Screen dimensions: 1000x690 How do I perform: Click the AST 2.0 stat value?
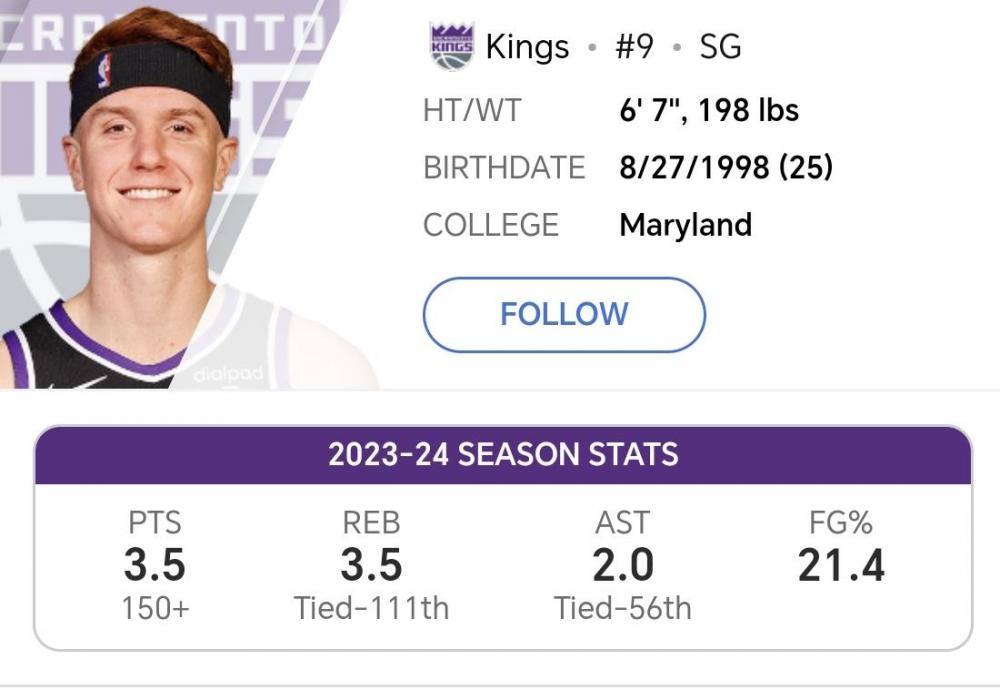pos(623,566)
